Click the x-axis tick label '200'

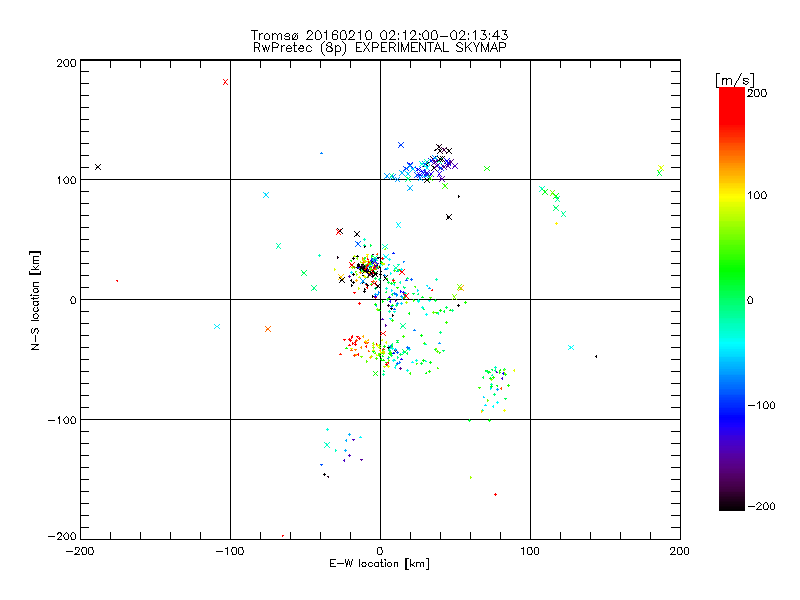point(680,551)
